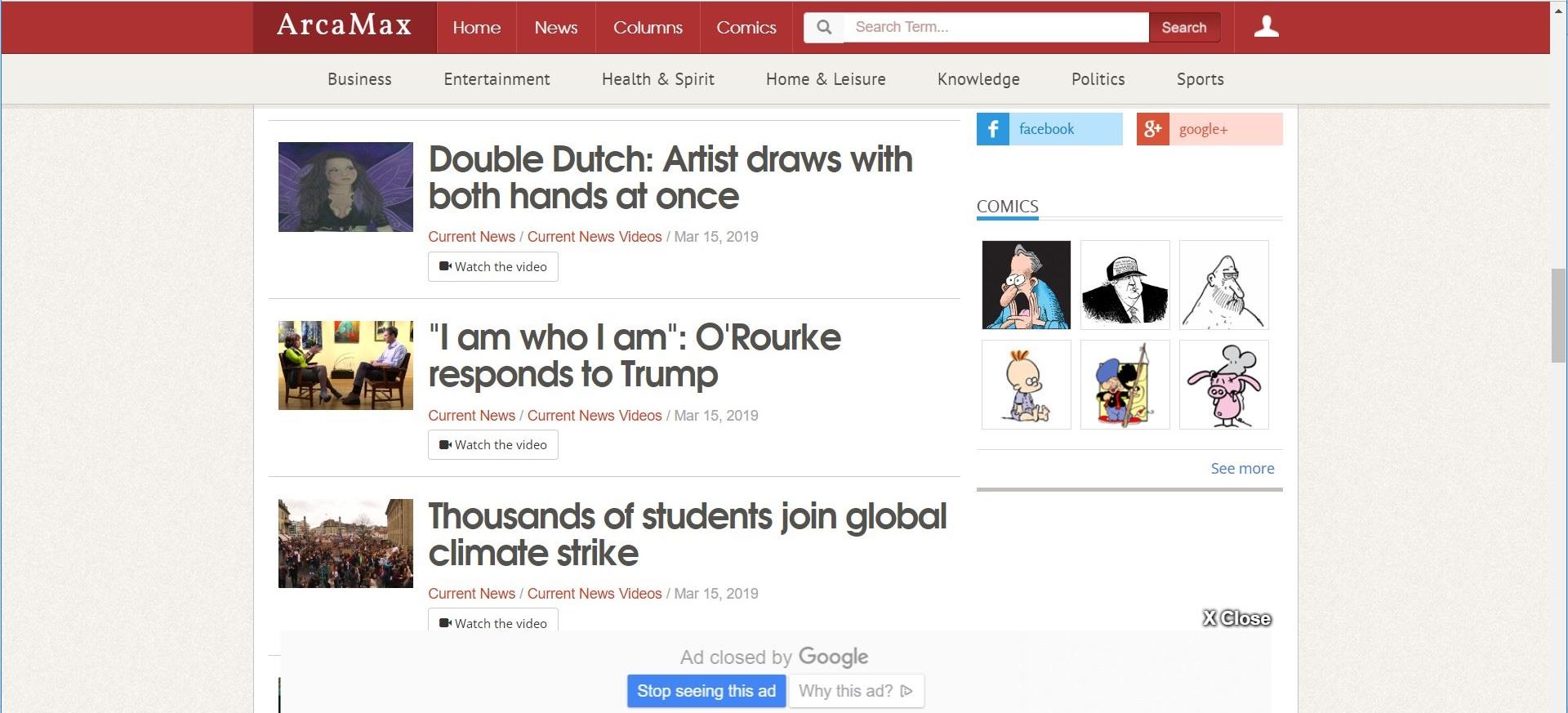Screen dimensions: 1568x713
Task: Open the climate strike crowd thumbnail
Action: 345,543
